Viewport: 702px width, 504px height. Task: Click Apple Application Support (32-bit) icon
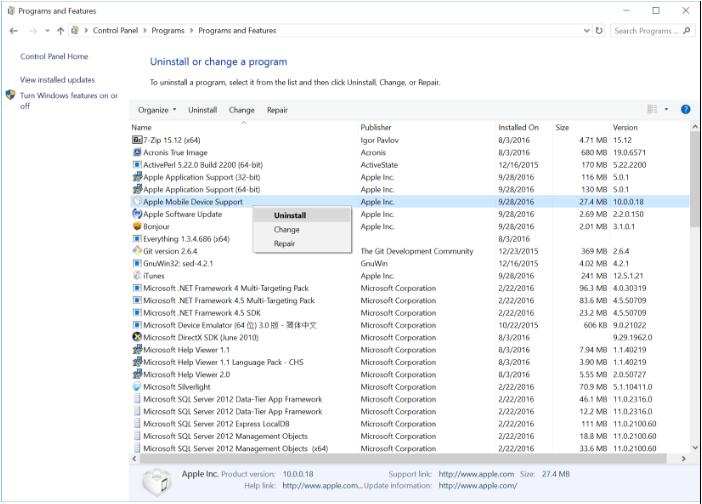[x=137, y=177]
